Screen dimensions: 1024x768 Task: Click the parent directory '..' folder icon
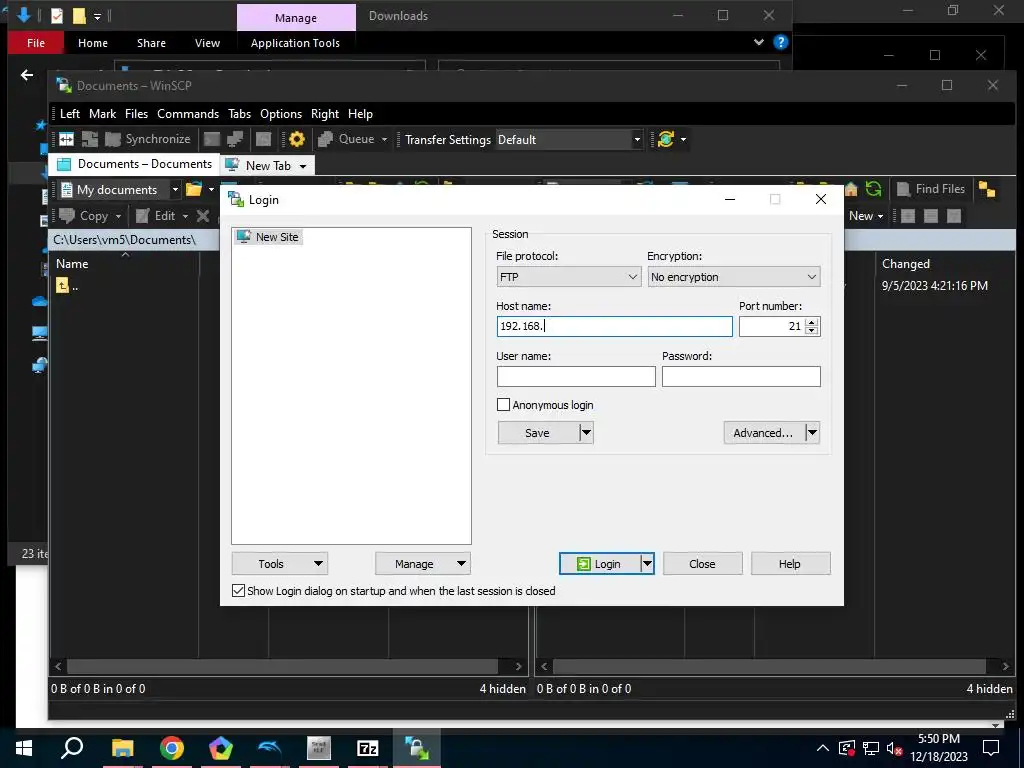[62, 285]
